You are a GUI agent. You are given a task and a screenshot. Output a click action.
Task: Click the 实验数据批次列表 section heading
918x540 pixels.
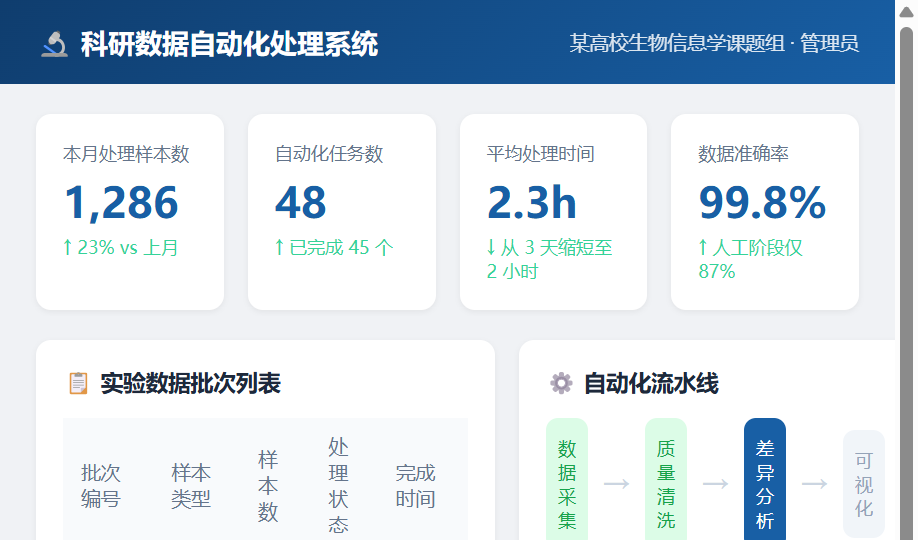click(191, 384)
